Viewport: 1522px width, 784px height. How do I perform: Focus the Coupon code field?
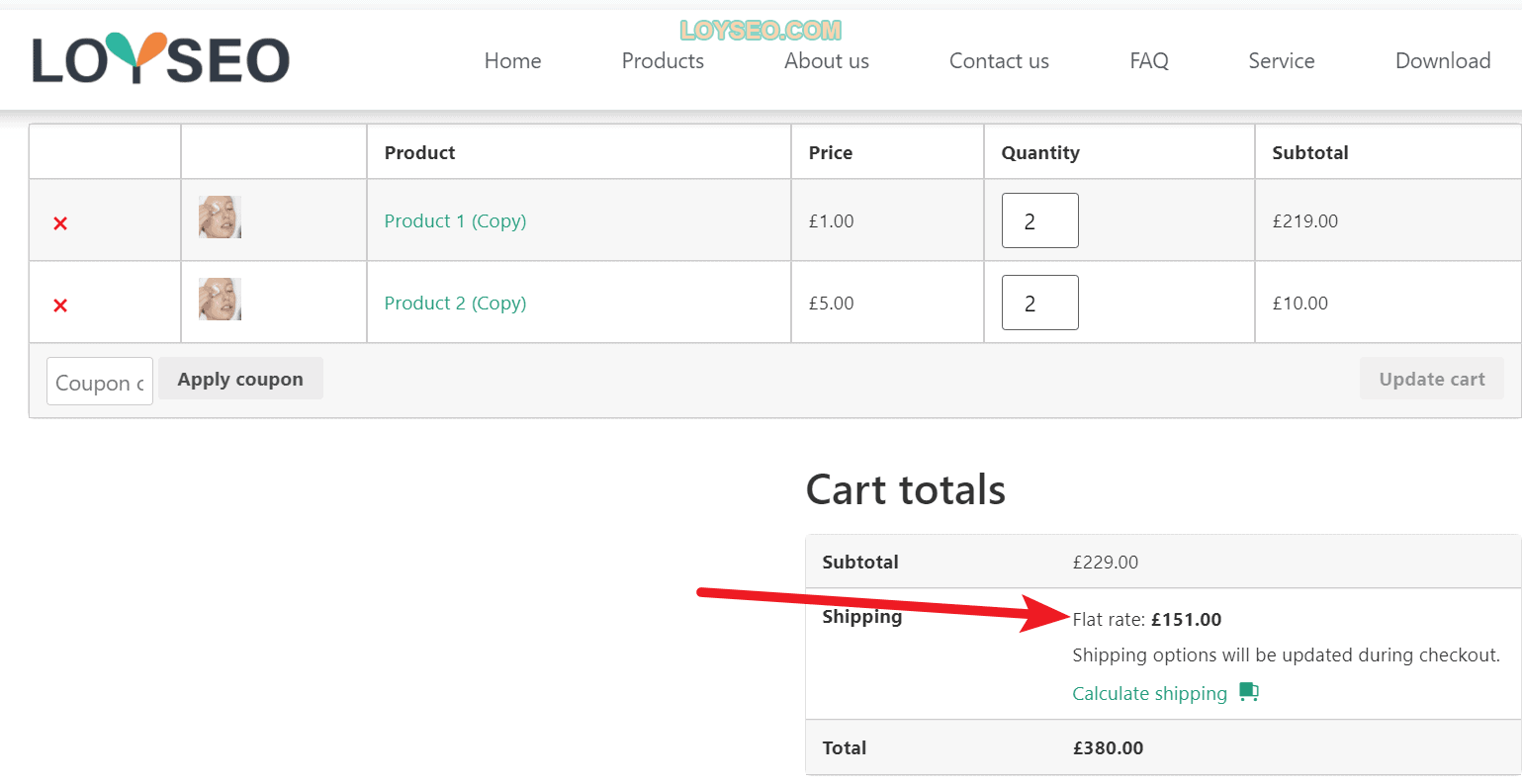click(x=100, y=382)
